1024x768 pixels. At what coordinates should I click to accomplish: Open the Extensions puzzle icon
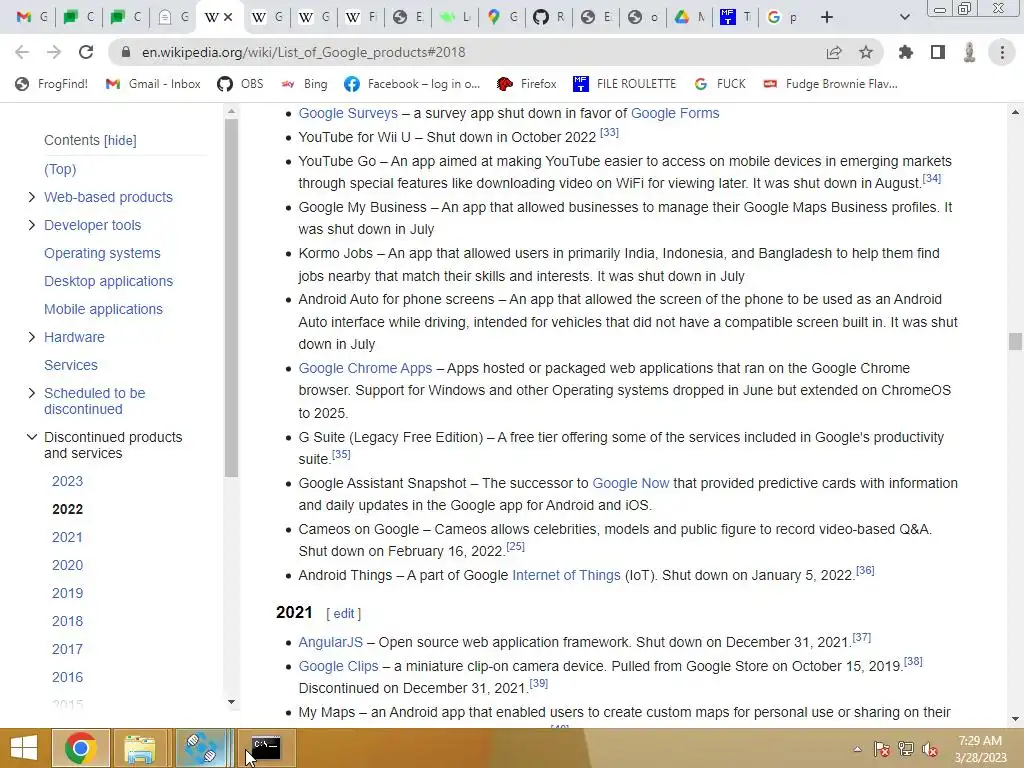pos(906,52)
